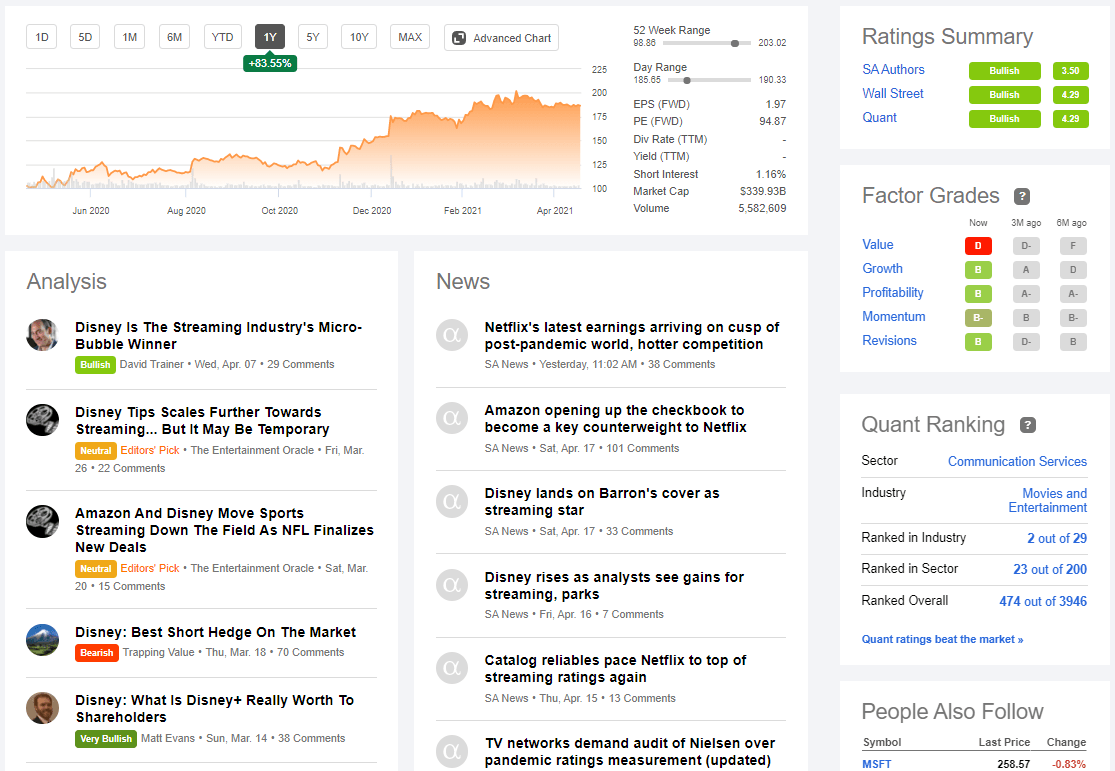
Task: Open the Growth factor grade link
Action: [x=882, y=269]
